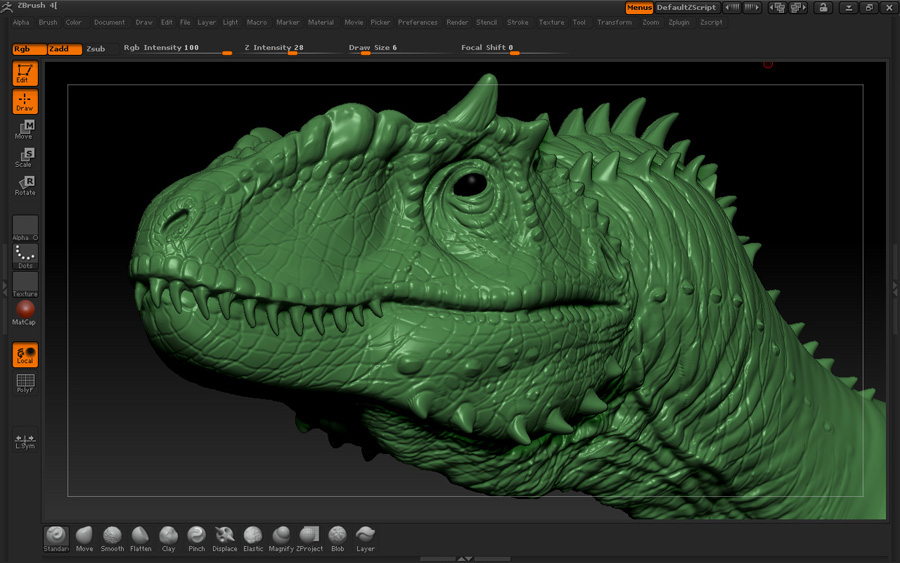Open the Alpha picker thumbnail
This screenshot has height=563, width=900.
click(25, 227)
